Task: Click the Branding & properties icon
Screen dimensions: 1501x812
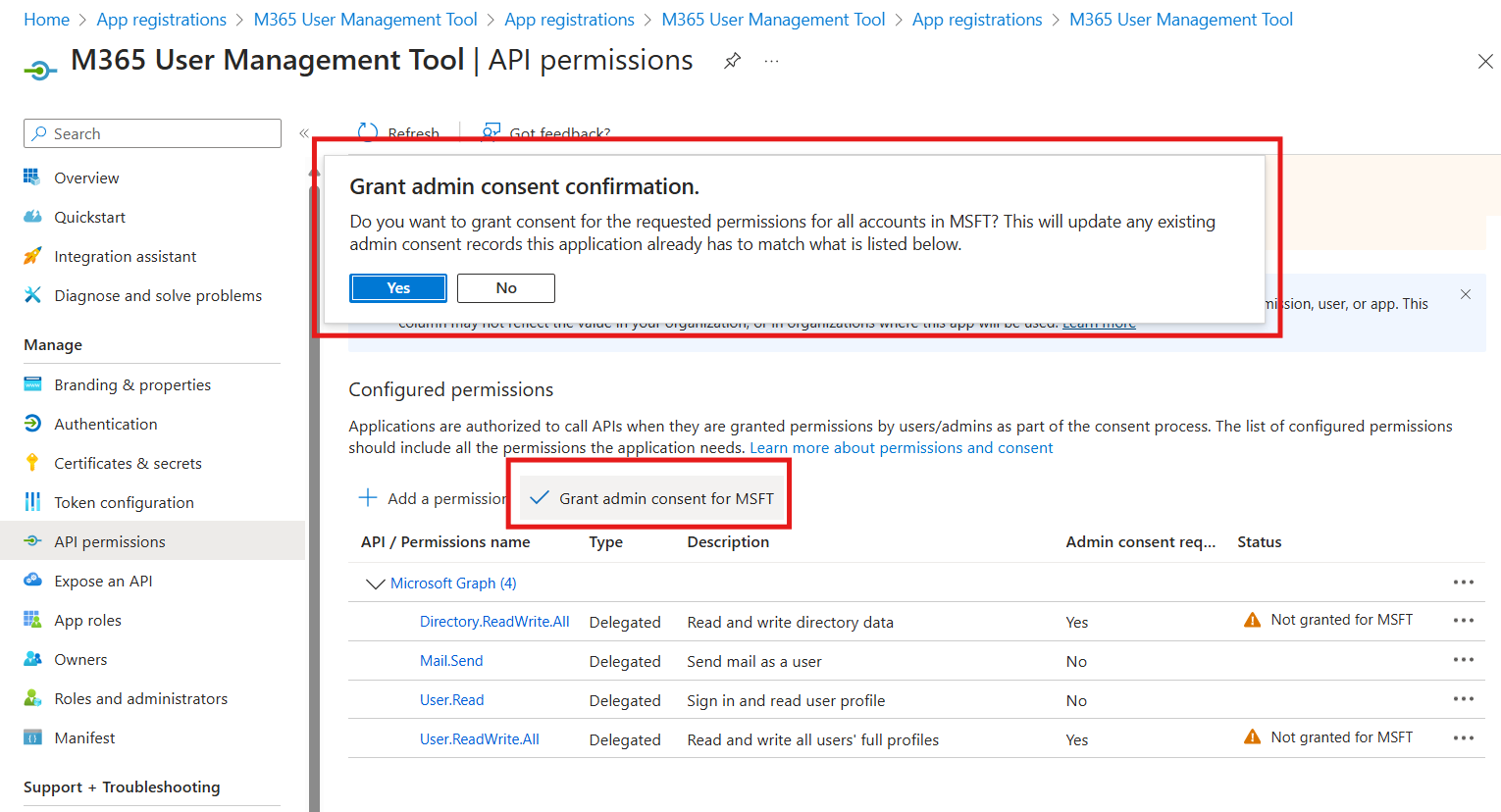Action: point(32,384)
